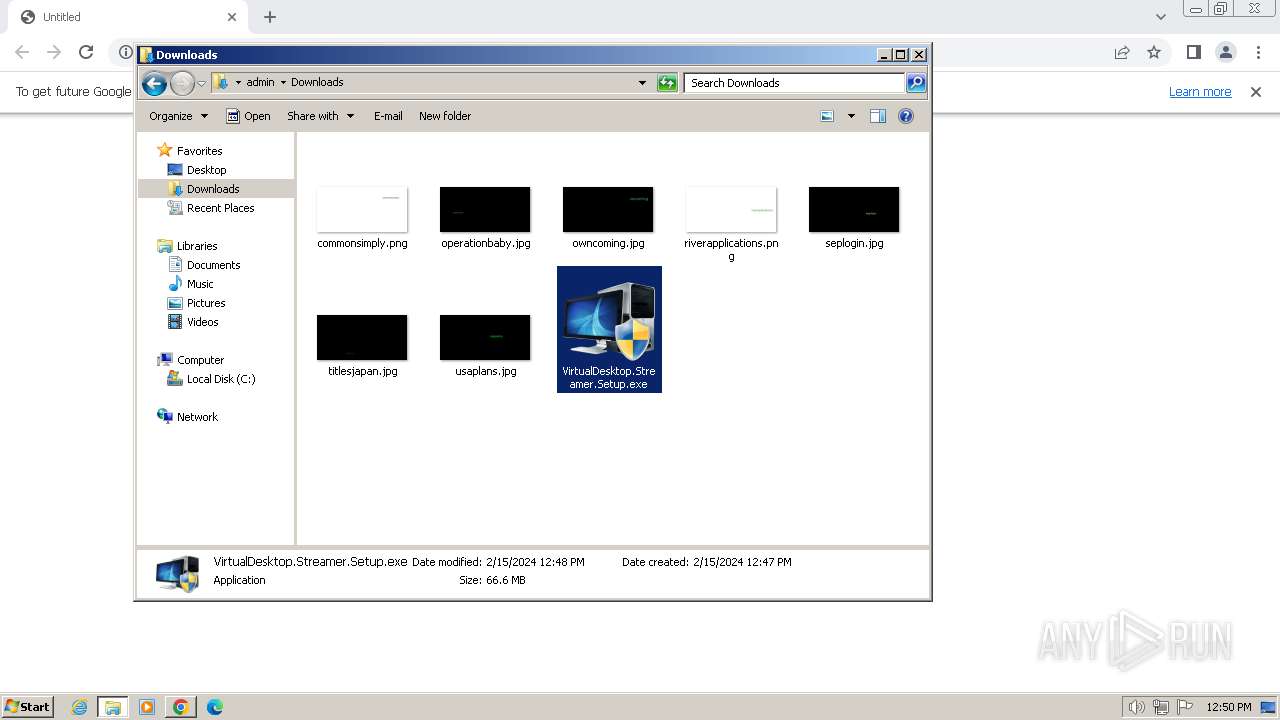
Task: Expand the view options dropdown arrow
Action: point(851,116)
